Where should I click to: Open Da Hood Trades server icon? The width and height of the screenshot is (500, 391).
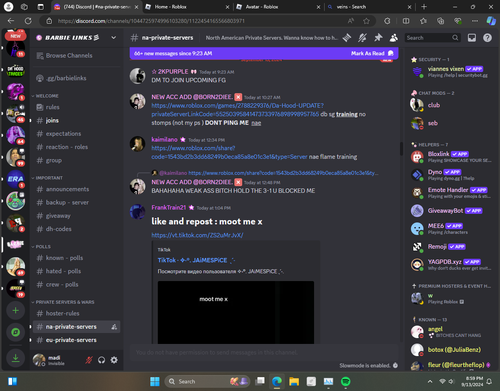[x=15, y=70]
